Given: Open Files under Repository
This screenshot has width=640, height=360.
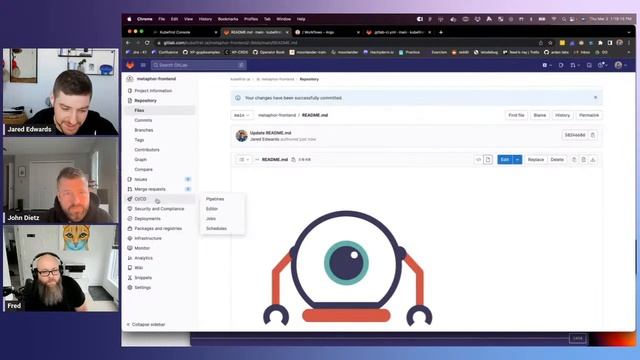Looking at the screenshot, I should pos(139,110).
